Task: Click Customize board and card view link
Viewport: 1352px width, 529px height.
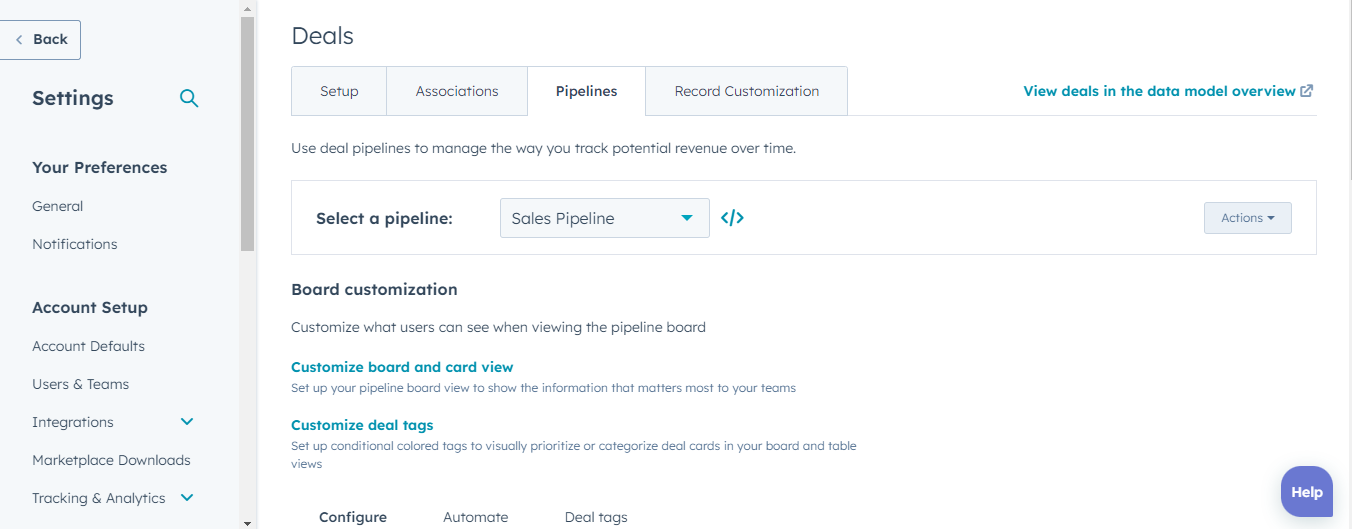Action: point(402,367)
